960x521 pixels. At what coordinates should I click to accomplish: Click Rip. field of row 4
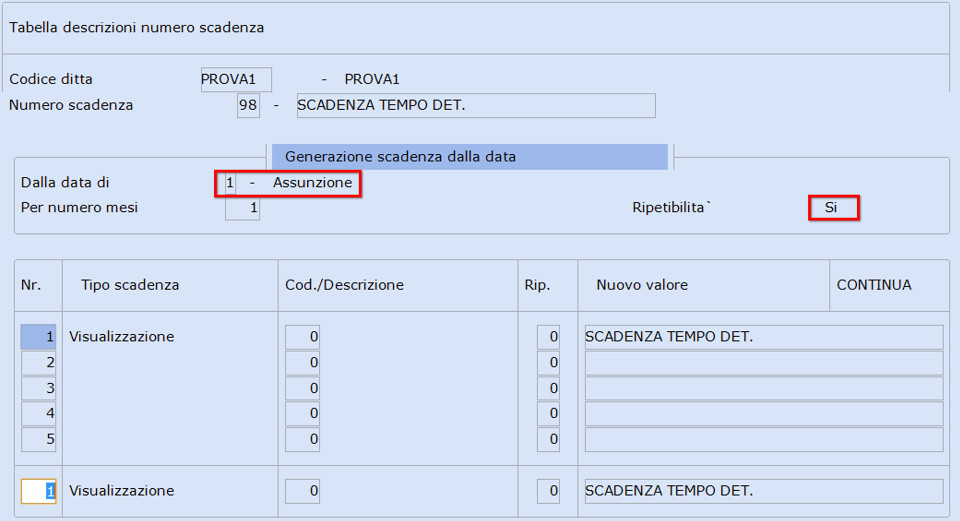click(549, 413)
